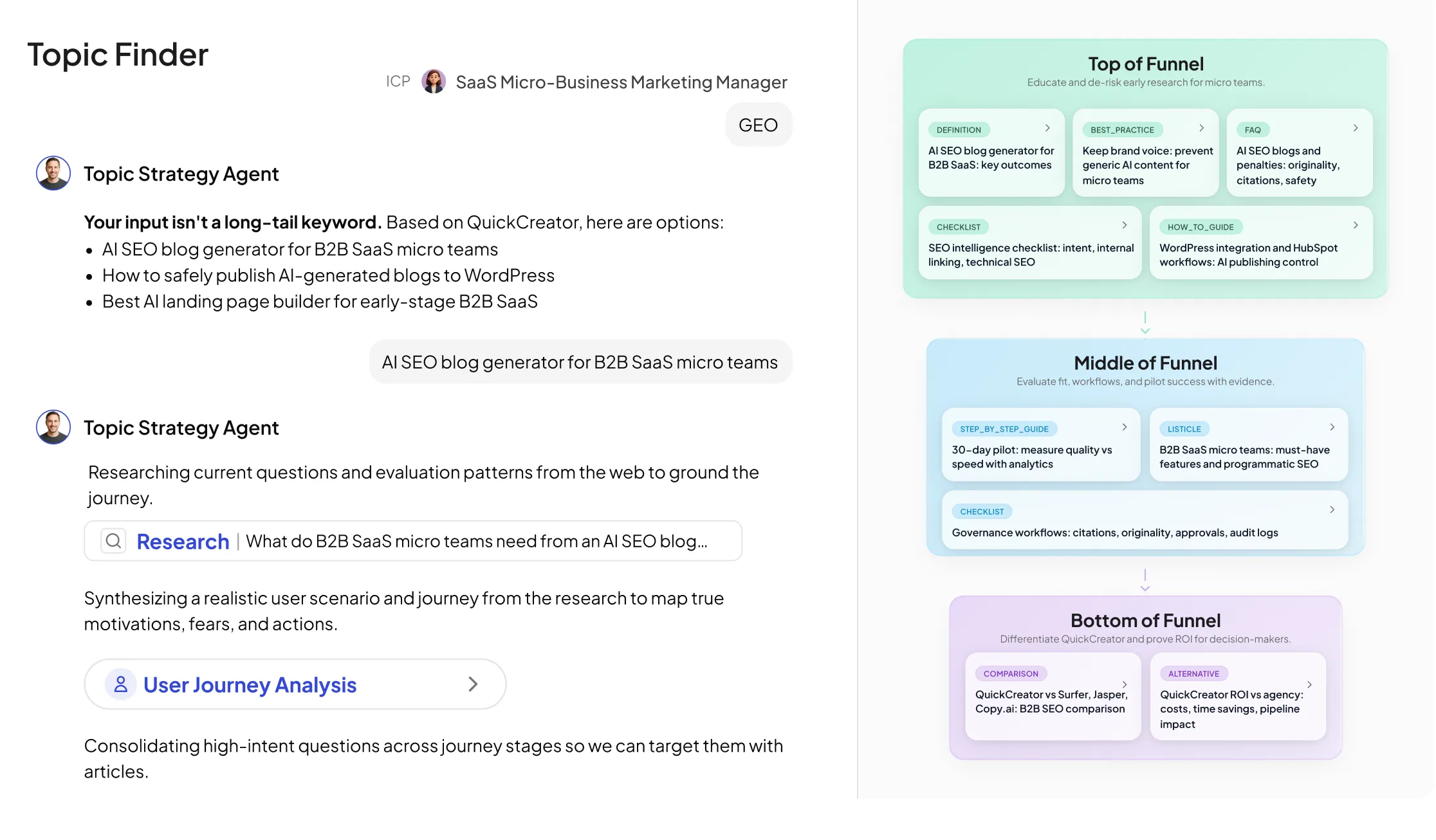Expand the WordPress integration how-to-guide card
Screen dimensions: 1436x840
(x=1356, y=224)
